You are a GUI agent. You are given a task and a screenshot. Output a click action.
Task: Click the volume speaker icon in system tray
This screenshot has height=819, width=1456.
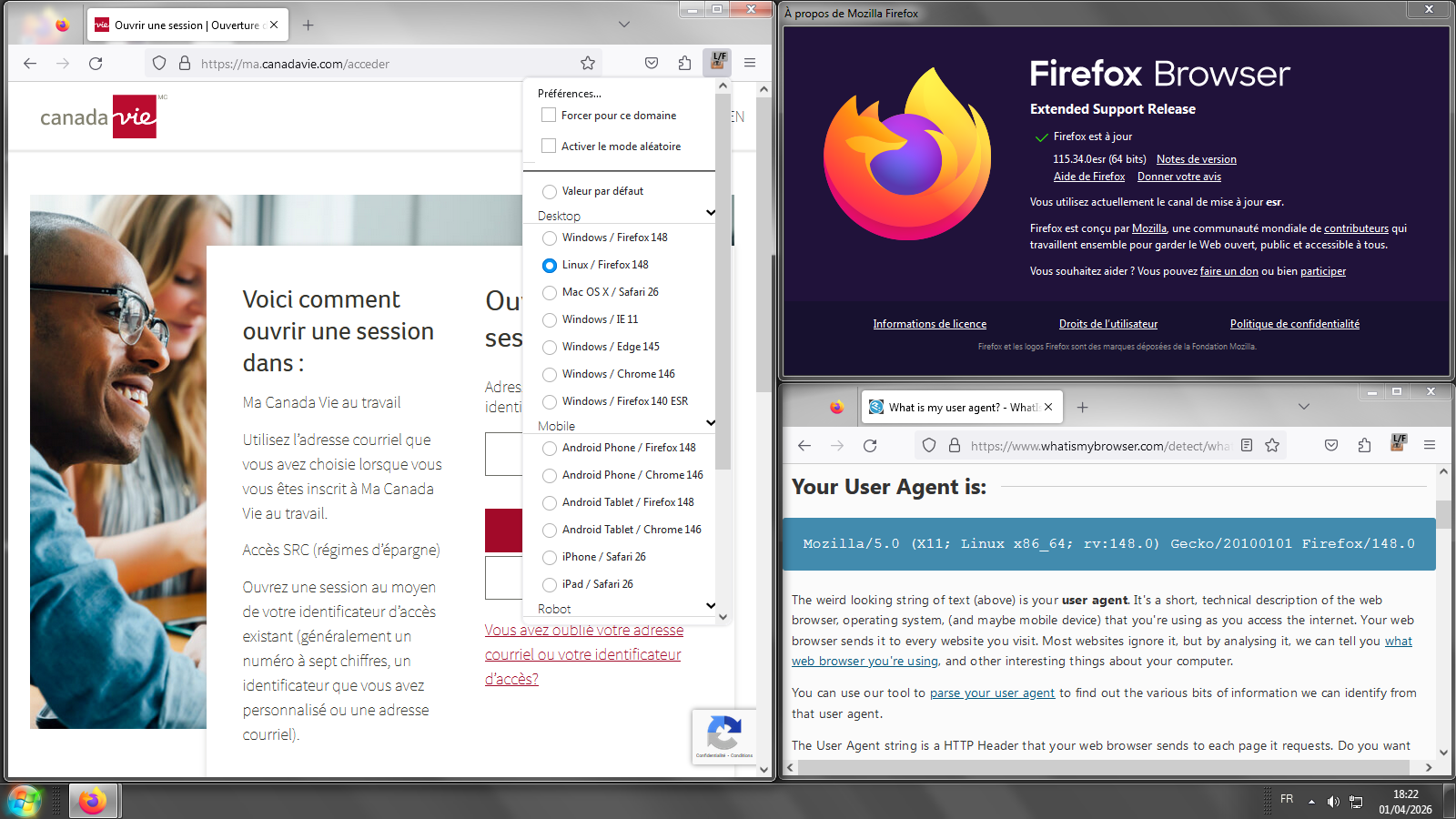(1333, 802)
